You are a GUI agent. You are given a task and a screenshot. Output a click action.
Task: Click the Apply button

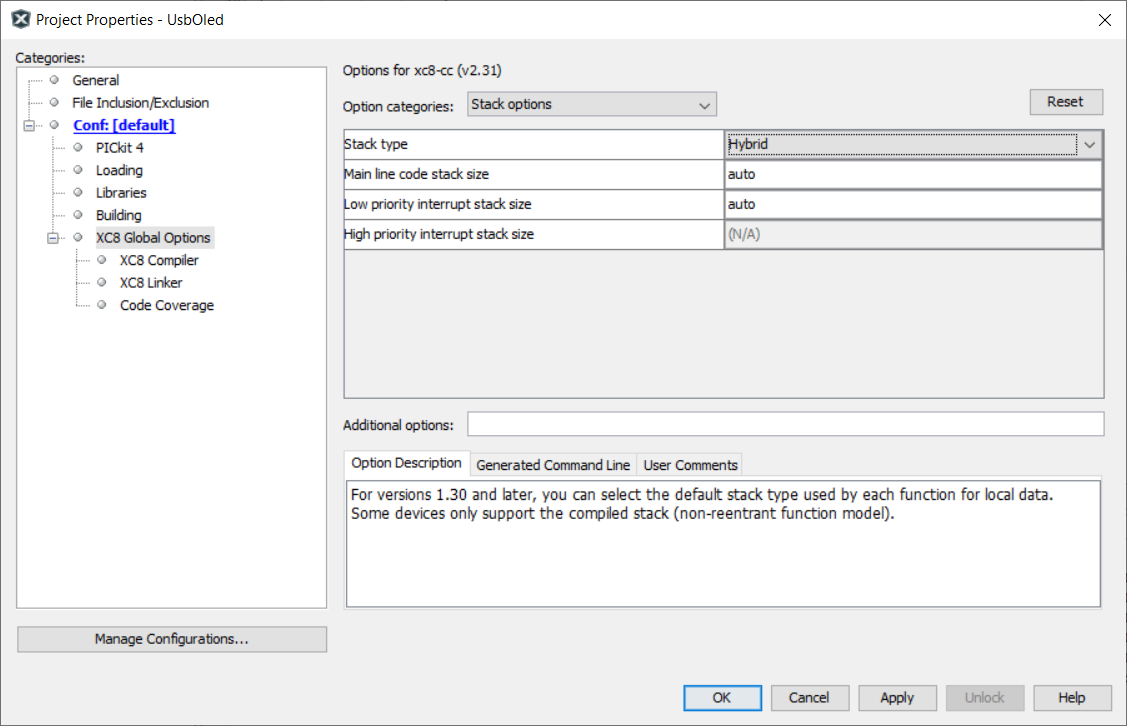pyautogui.click(x=896, y=698)
